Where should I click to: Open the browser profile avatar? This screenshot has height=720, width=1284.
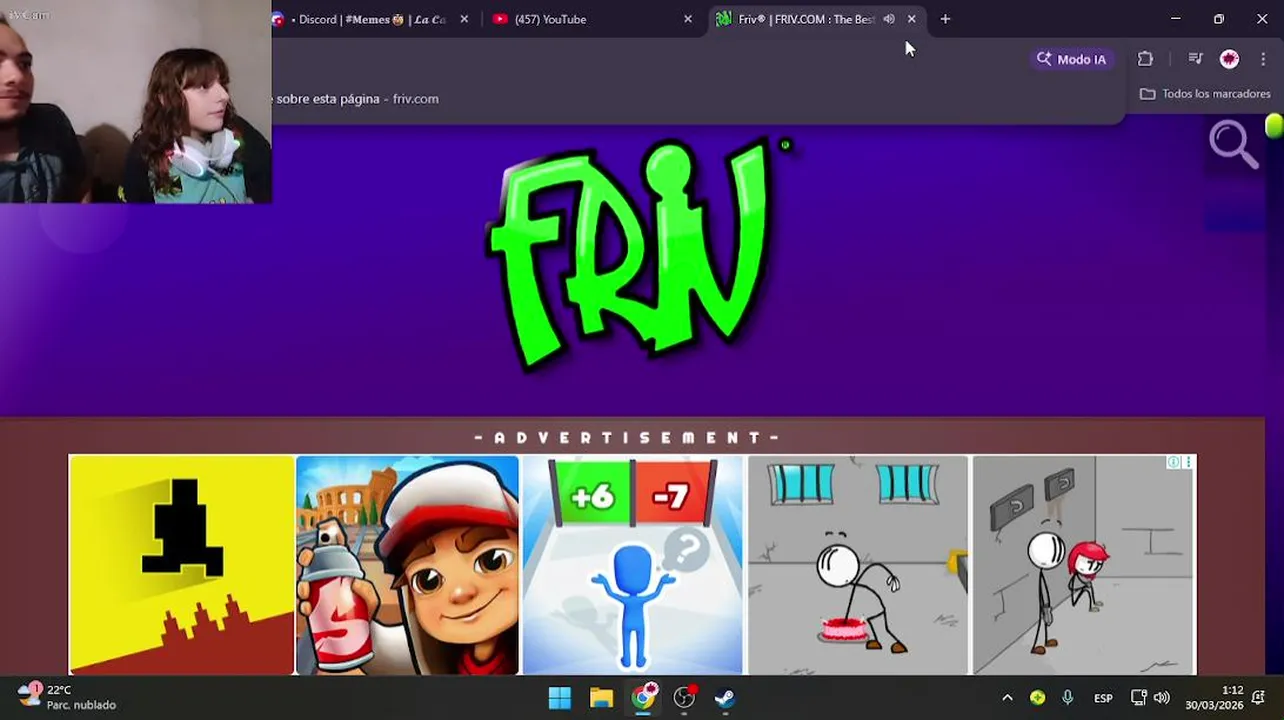1229,59
